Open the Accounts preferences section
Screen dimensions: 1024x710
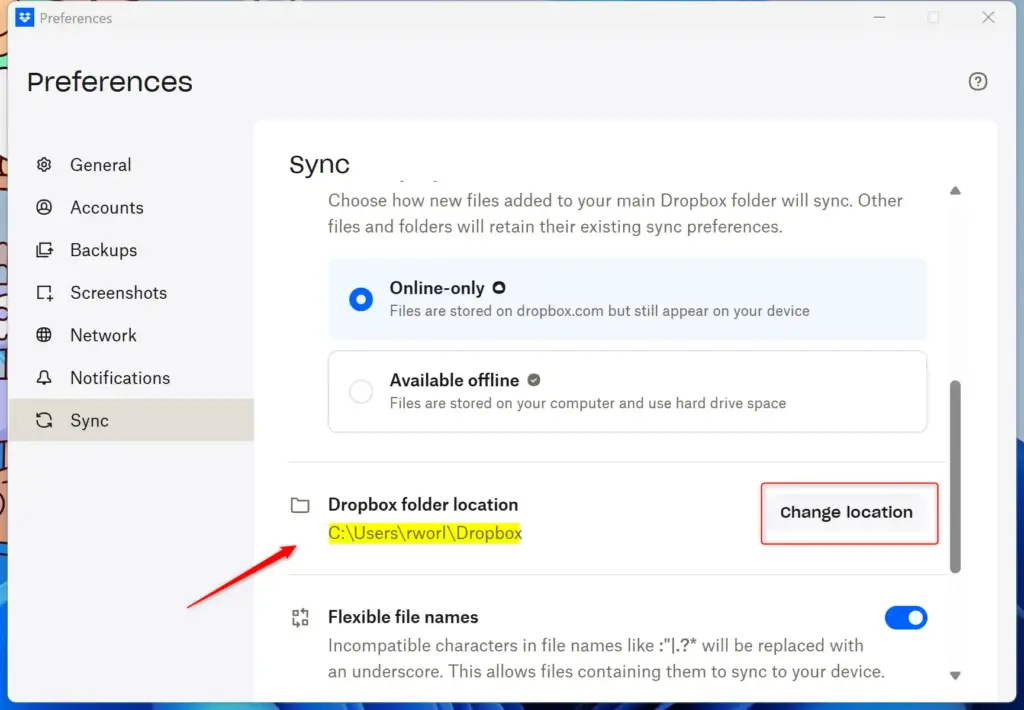pyautogui.click(x=131, y=207)
